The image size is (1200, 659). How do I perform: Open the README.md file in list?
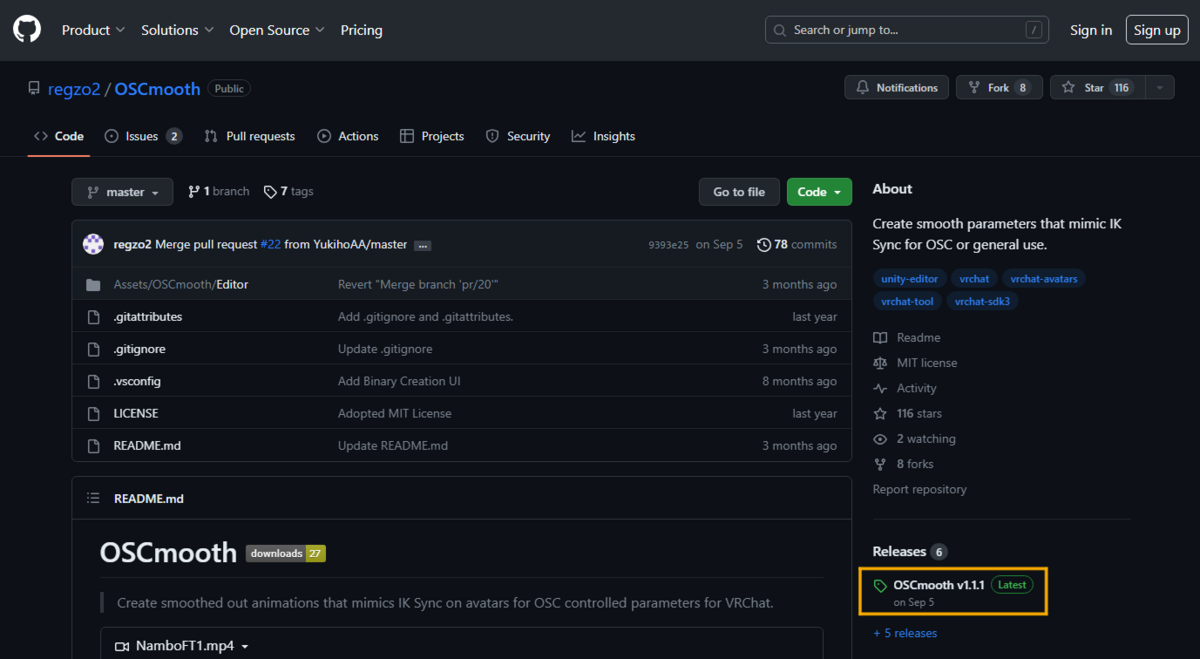tap(147, 445)
